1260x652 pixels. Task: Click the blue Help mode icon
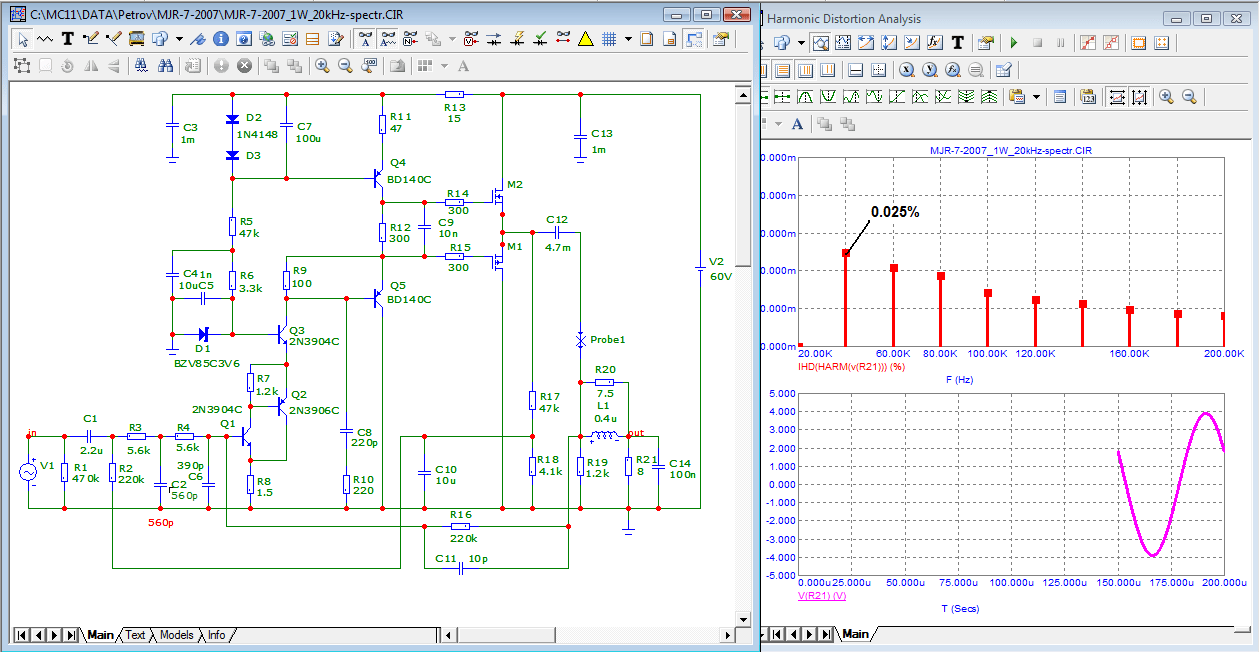(243, 39)
